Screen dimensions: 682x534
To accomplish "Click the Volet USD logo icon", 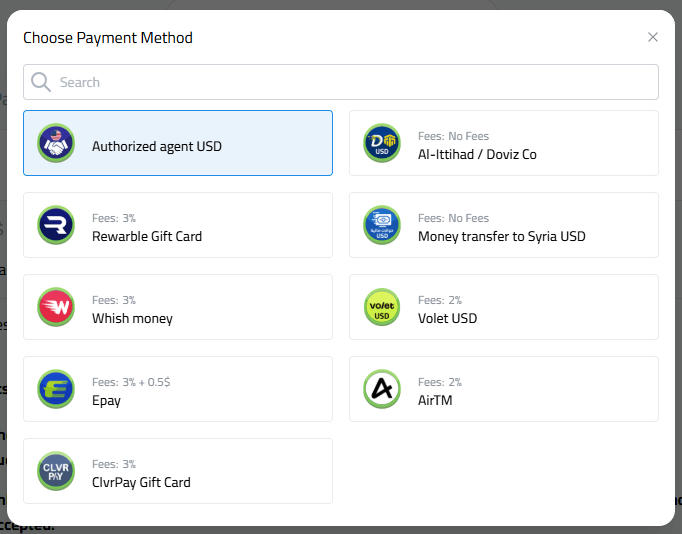I will (x=382, y=307).
